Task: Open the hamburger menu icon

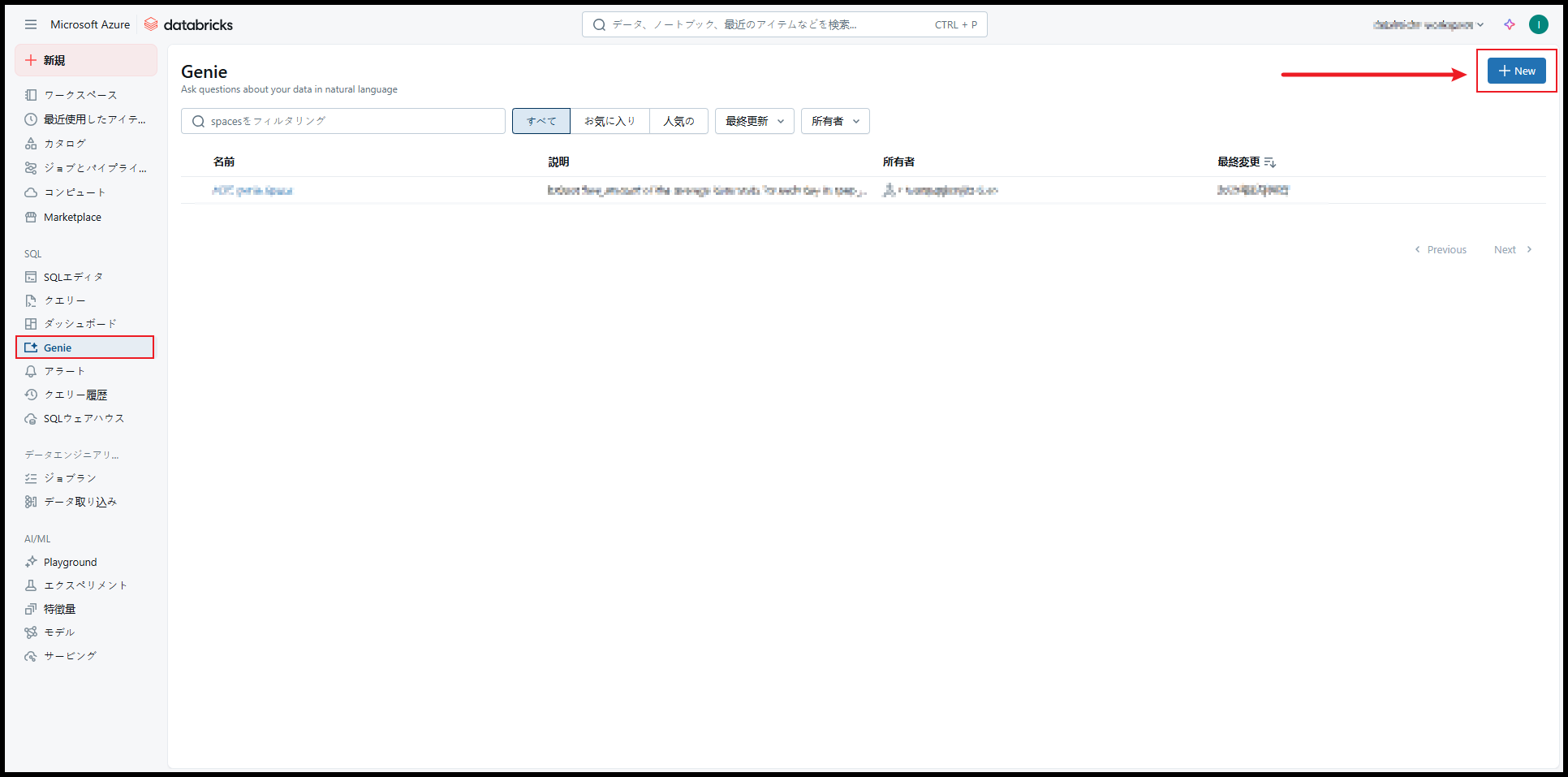Action: click(x=31, y=24)
